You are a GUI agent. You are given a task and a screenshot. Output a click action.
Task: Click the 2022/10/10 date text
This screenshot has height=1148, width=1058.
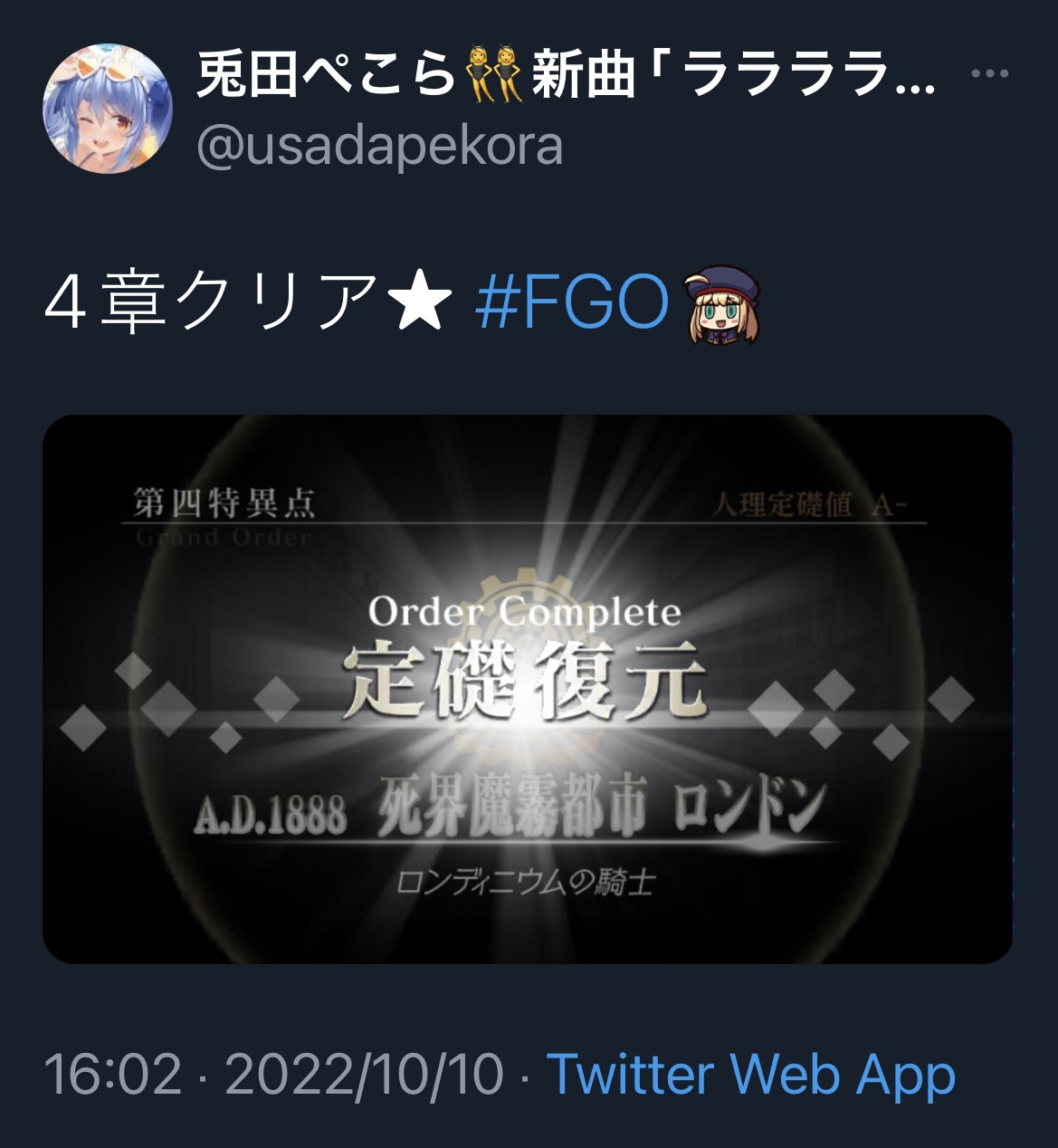(364, 1075)
